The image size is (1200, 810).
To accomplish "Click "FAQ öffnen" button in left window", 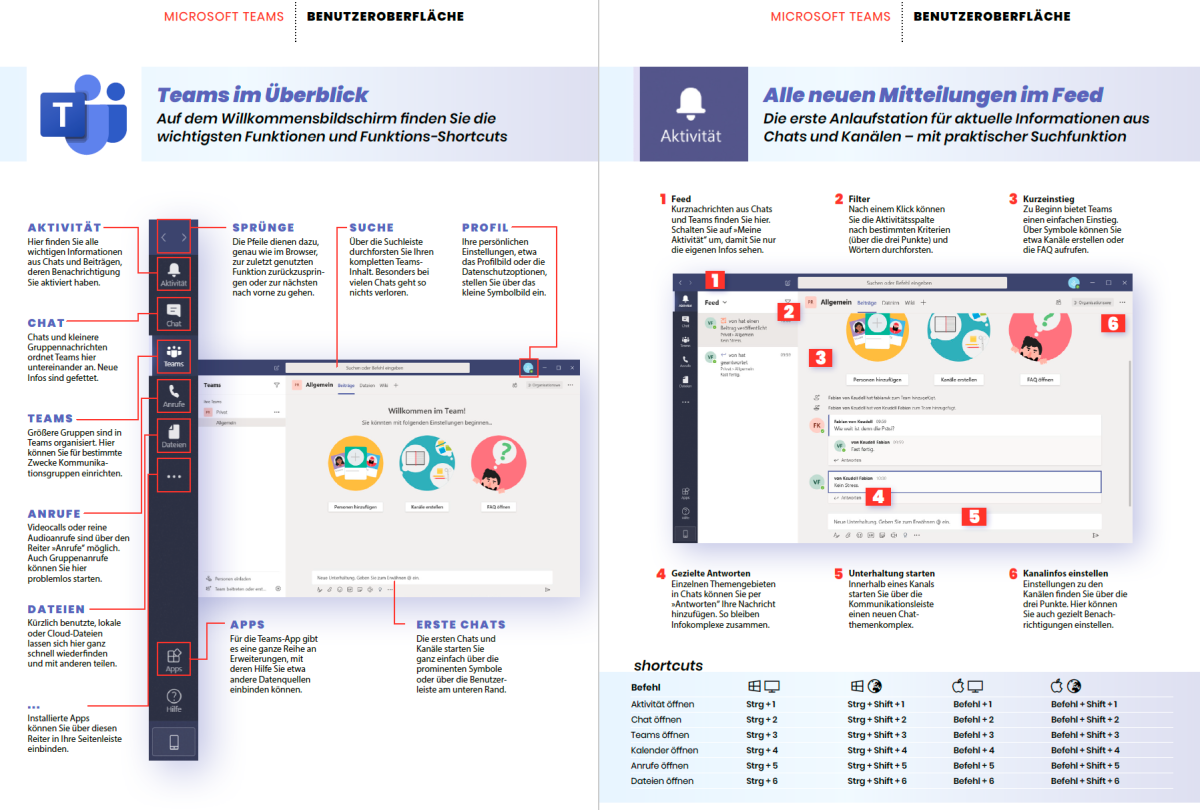I will coord(499,507).
